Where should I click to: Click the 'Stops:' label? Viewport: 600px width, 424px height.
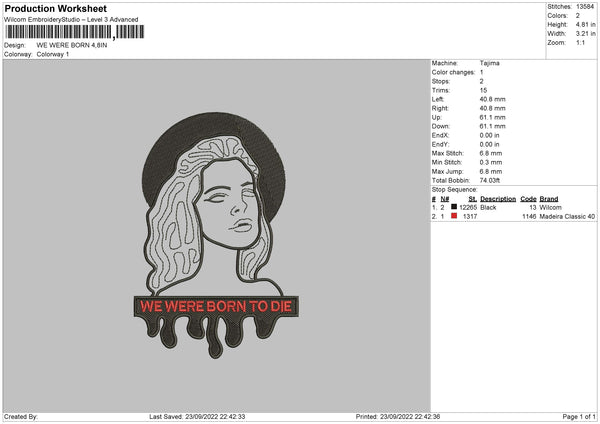(441, 82)
